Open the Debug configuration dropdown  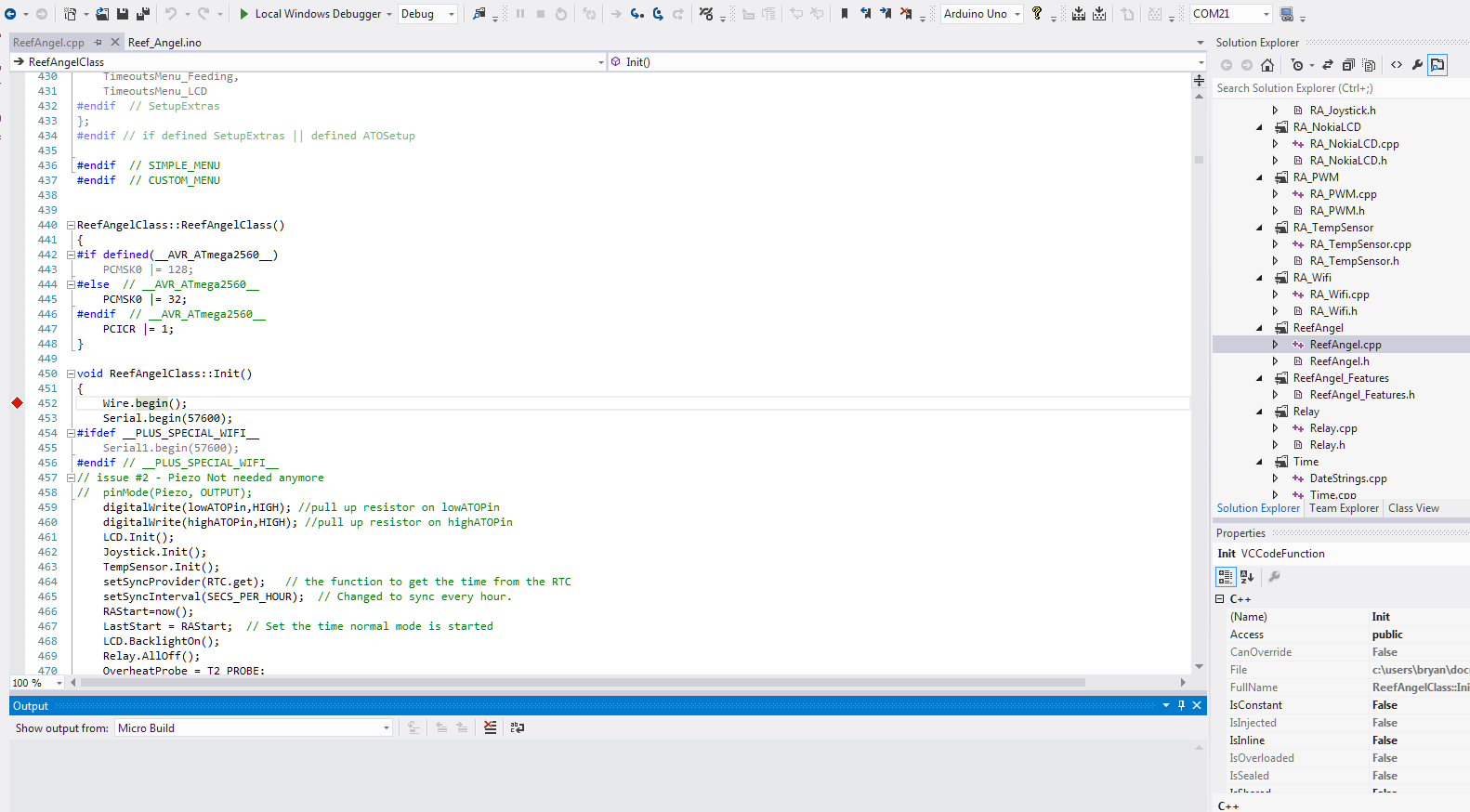428,14
